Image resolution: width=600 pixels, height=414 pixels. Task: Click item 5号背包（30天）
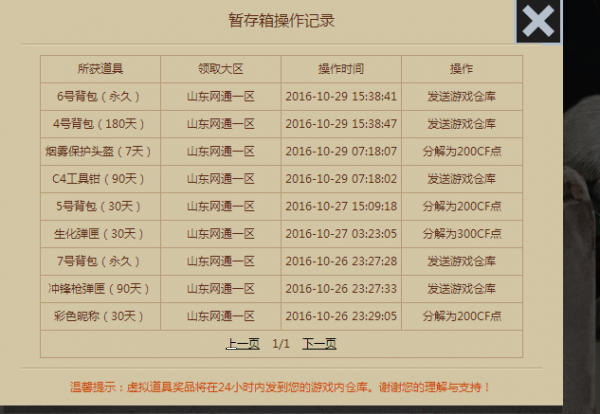pos(99,207)
